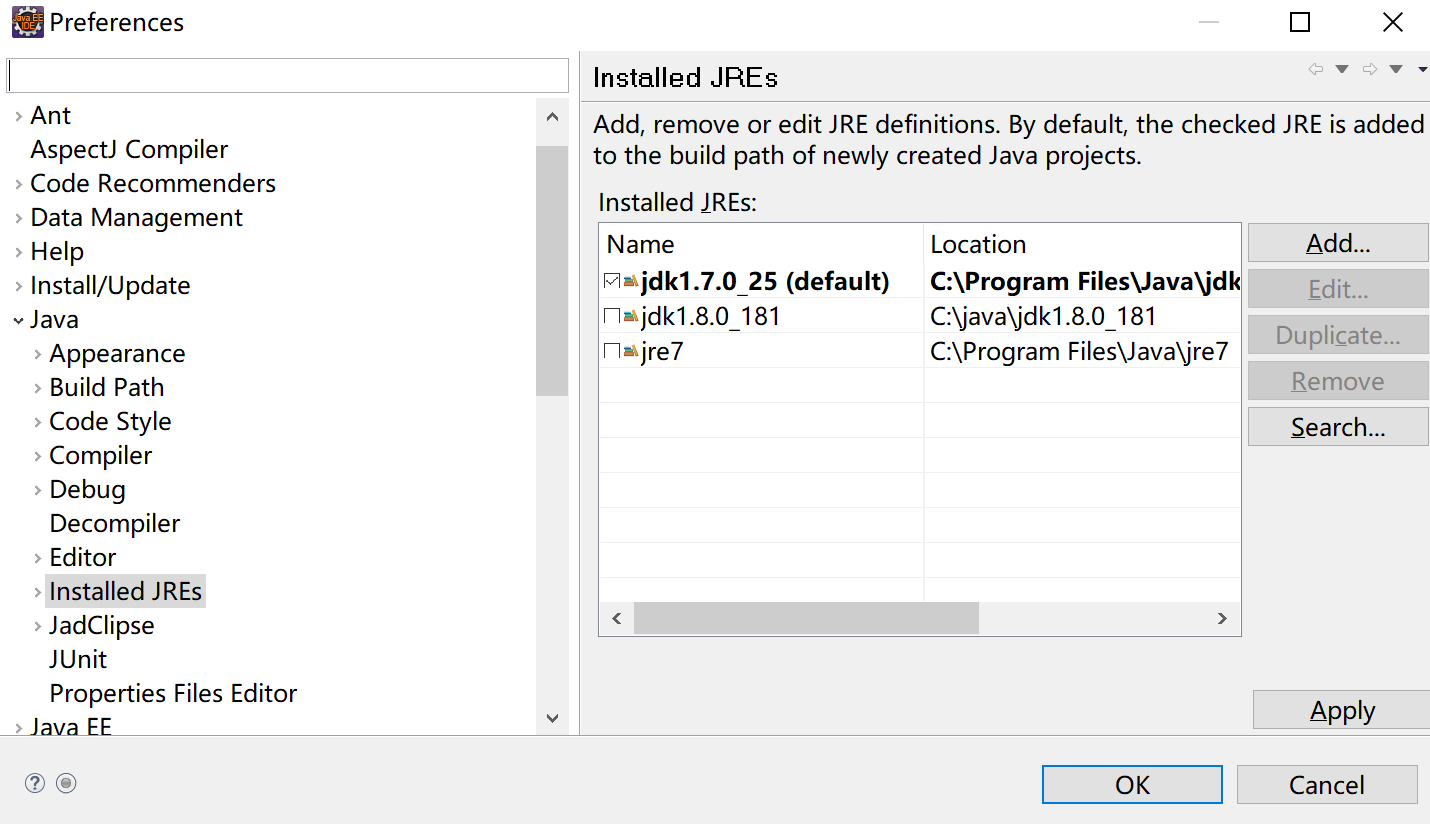1430x824 pixels.
Task: Click the preference tree vertical scrollbar thumb
Action: [552, 271]
